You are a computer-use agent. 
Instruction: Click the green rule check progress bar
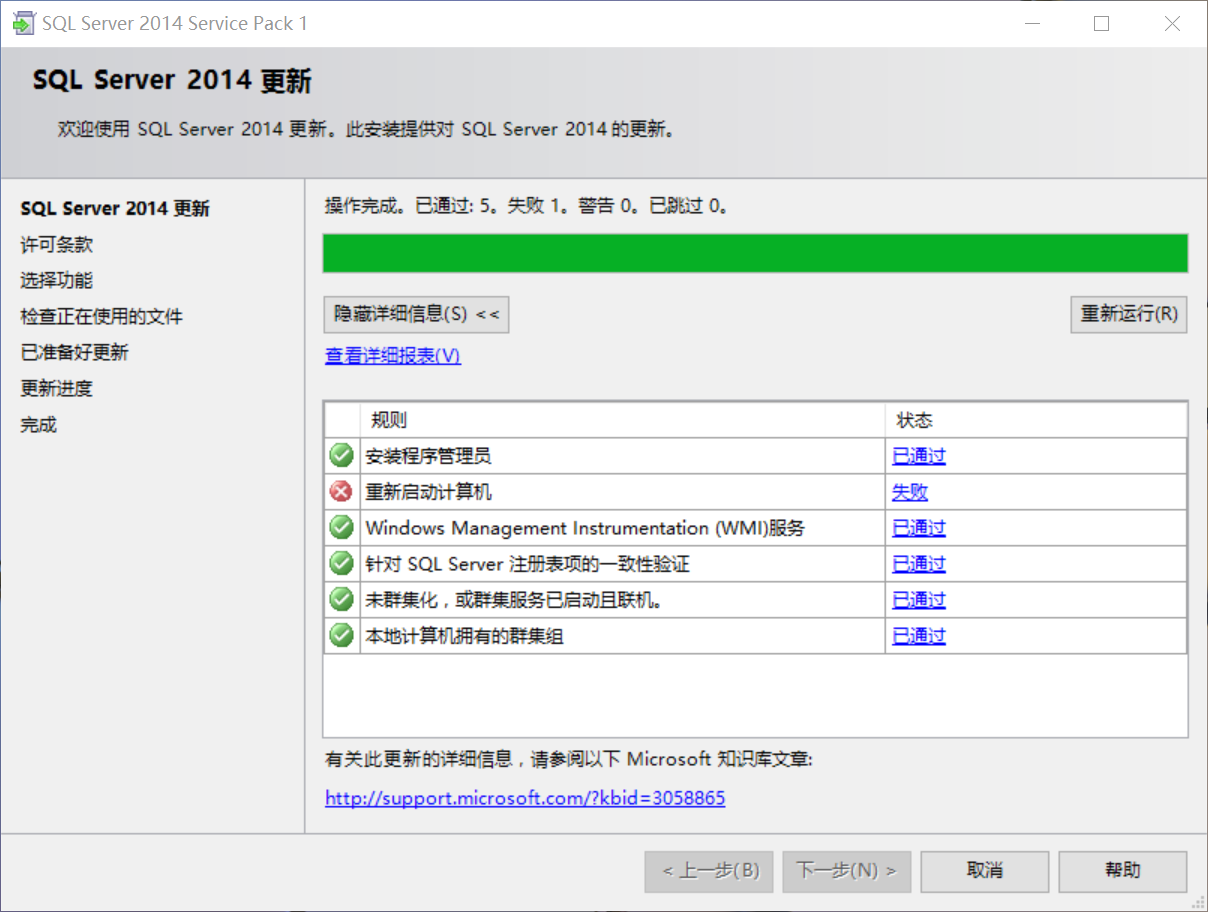(755, 253)
